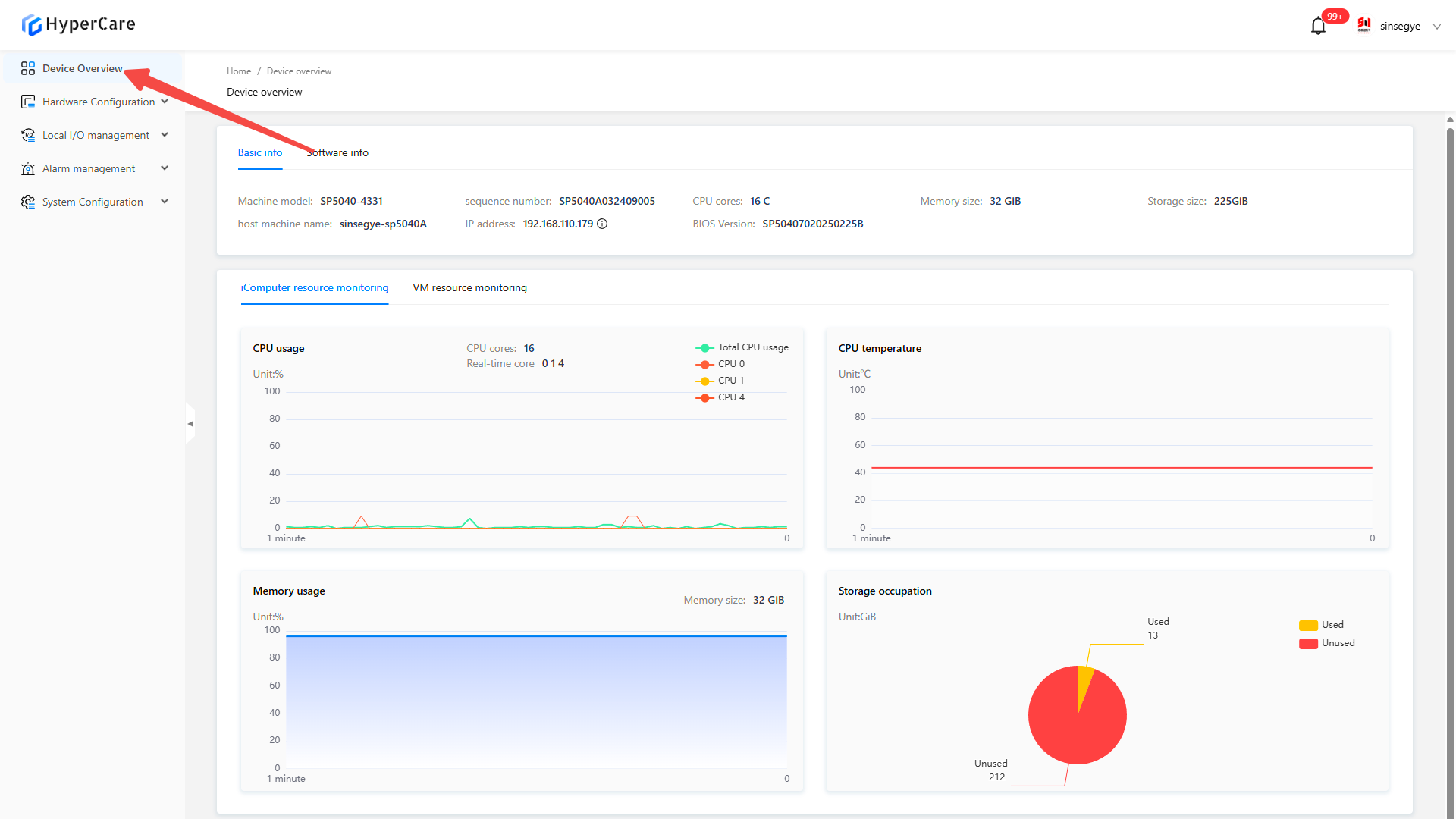Click the sinegye user avatar
1456x819 pixels.
(1364, 26)
